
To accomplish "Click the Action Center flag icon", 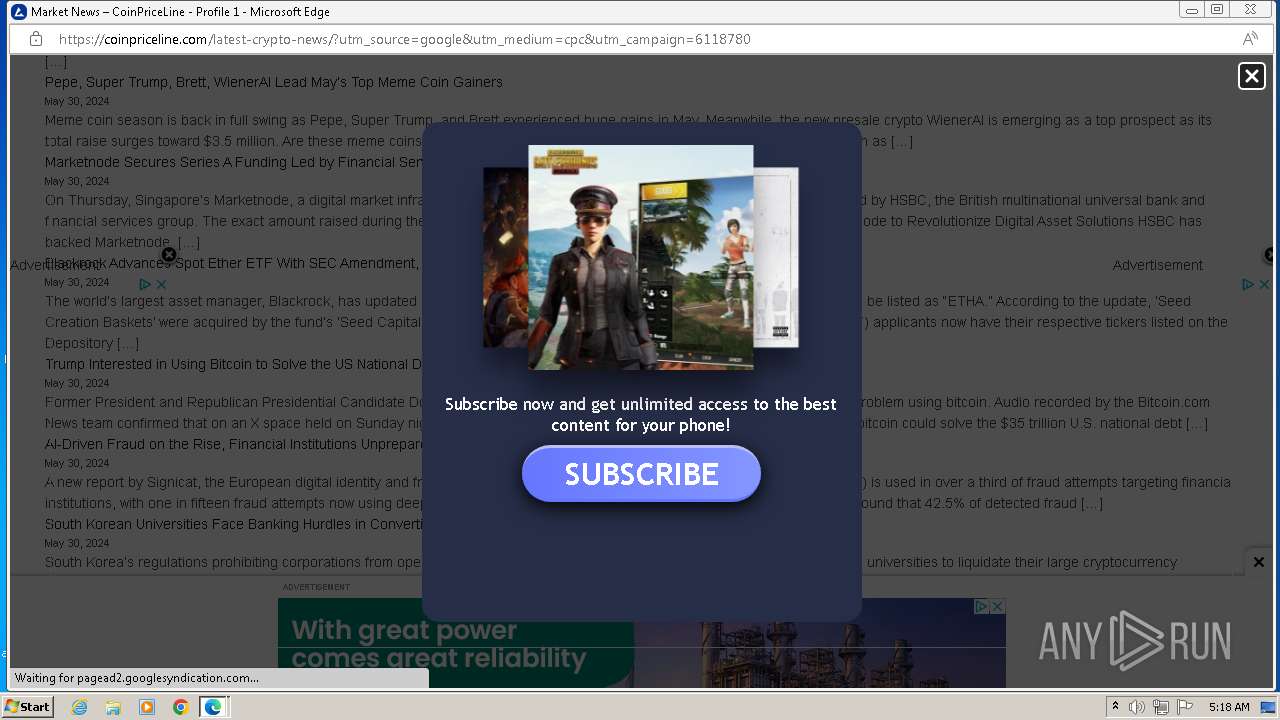I will coord(1185,707).
